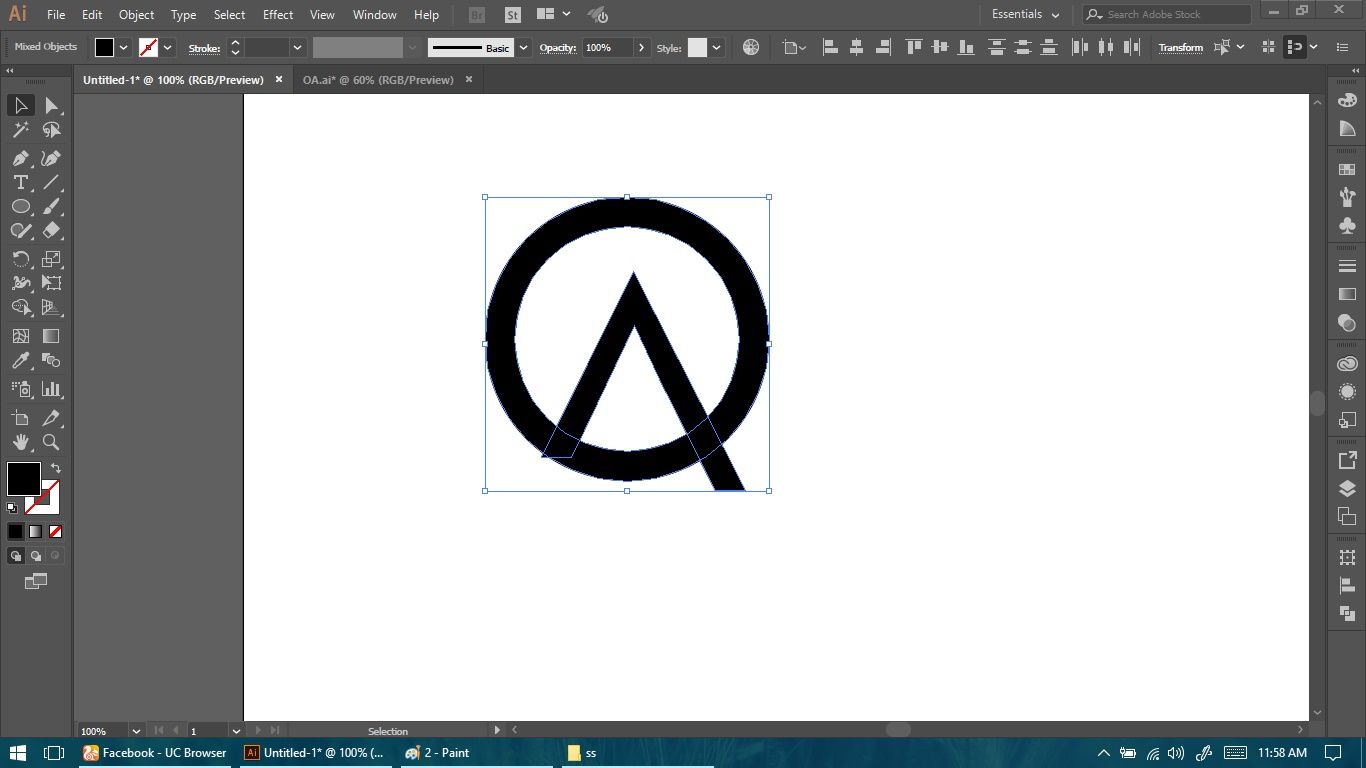Viewport: 1366px width, 768px height.
Task: Open the Layers panel icon
Action: [1347, 489]
